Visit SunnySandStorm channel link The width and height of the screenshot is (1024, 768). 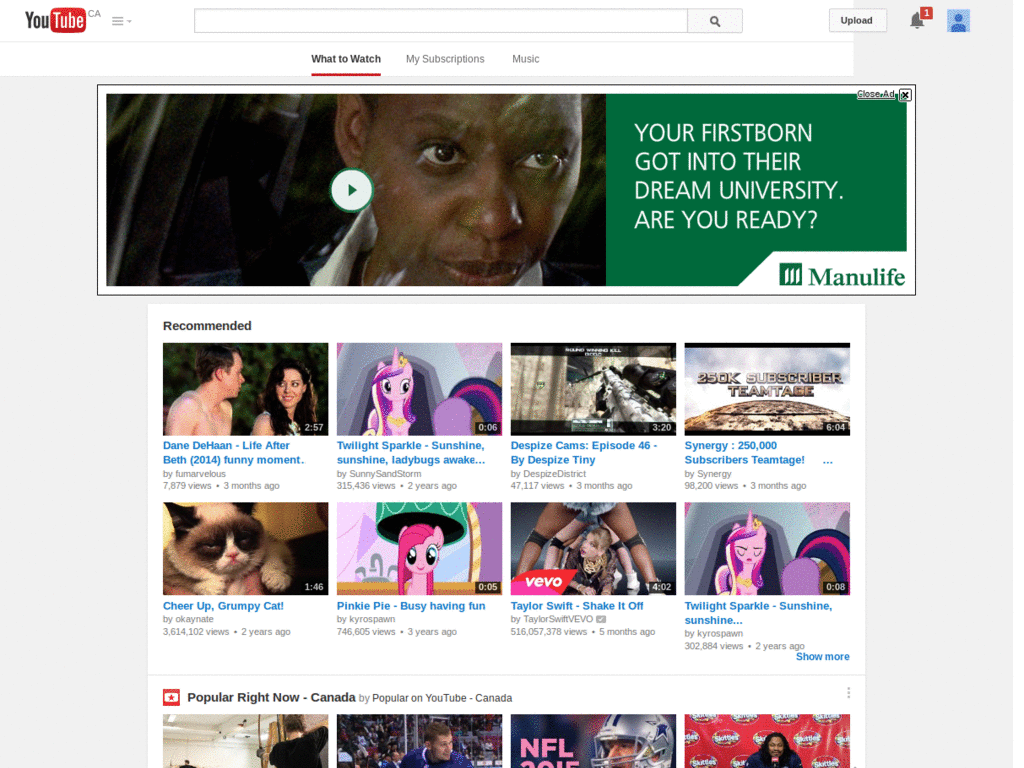[x=385, y=474]
